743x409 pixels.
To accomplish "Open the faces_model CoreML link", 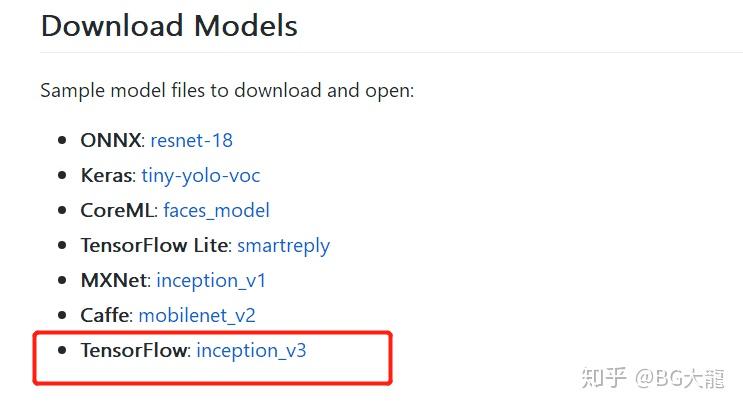I will click(216, 210).
